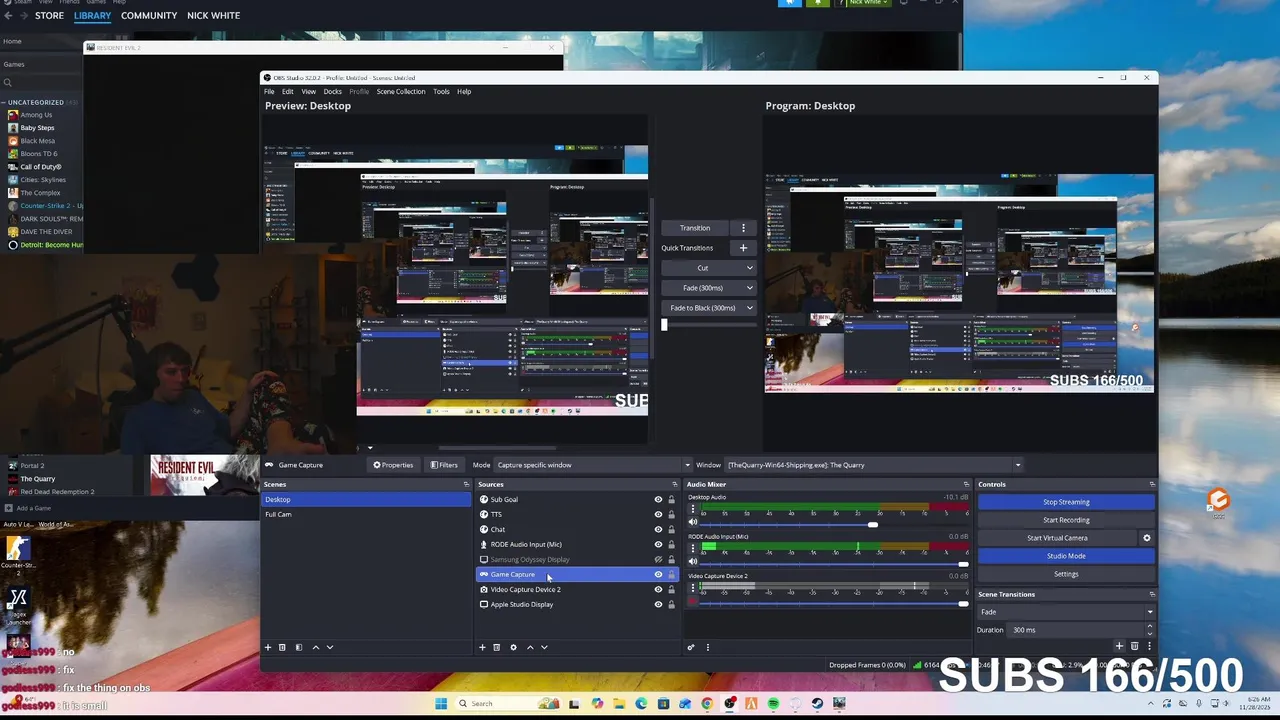
Task: Pop out the Audio Mixer dock icon
Action: pos(966,484)
